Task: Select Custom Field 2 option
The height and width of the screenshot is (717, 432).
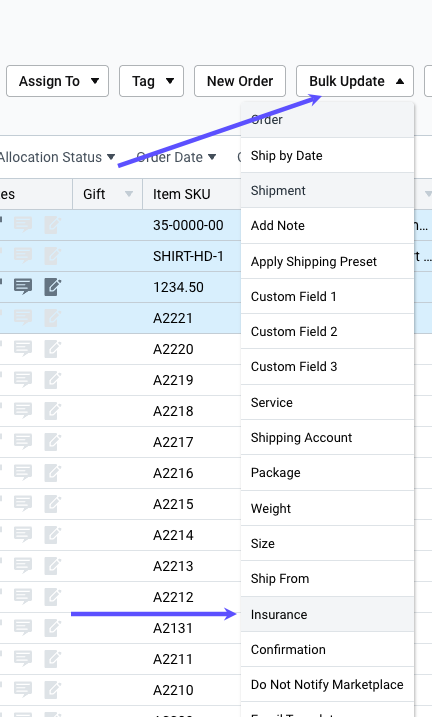Action: pos(327,332)
